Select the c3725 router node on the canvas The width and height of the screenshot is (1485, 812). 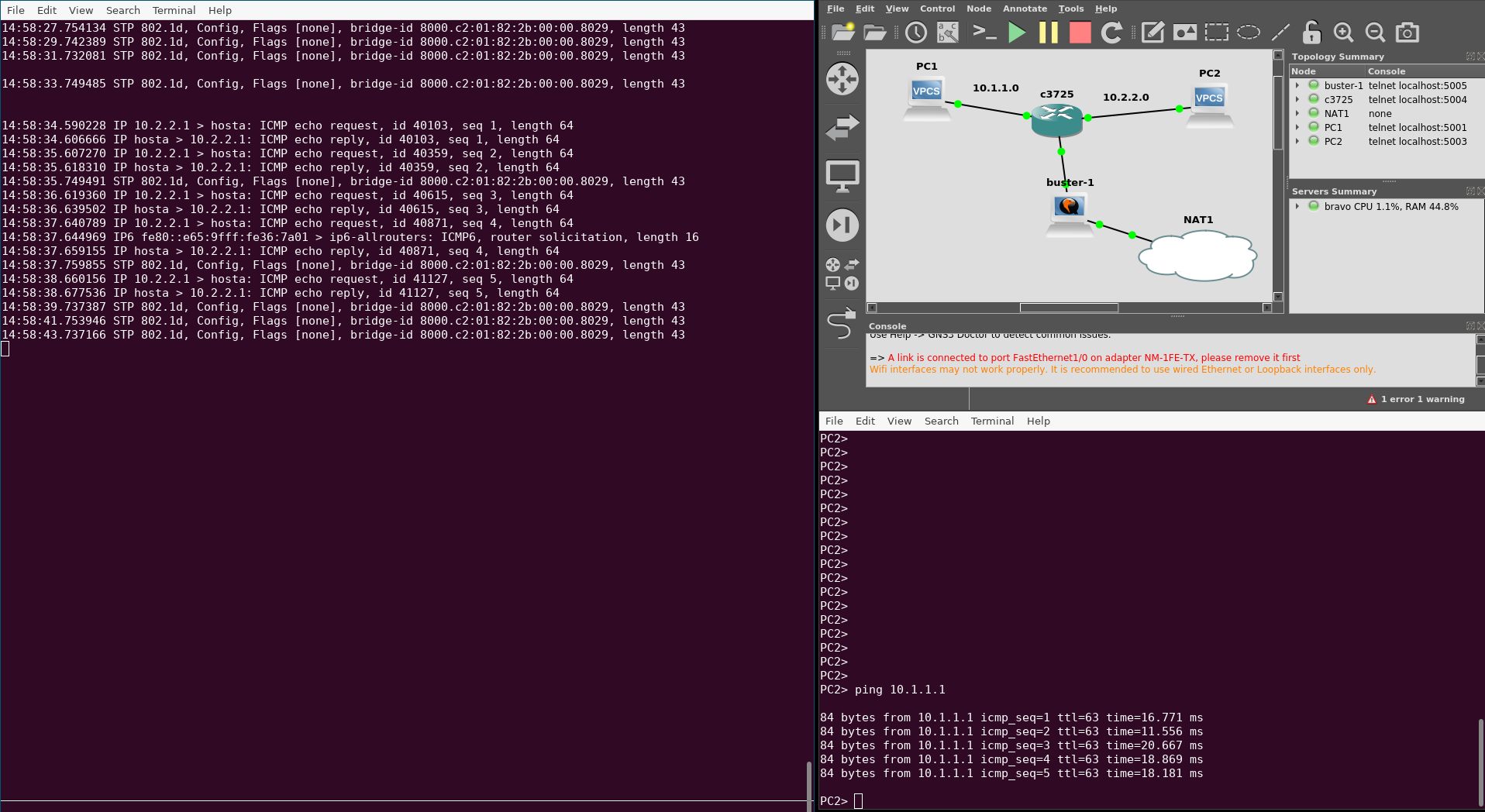pos(1056,121)
